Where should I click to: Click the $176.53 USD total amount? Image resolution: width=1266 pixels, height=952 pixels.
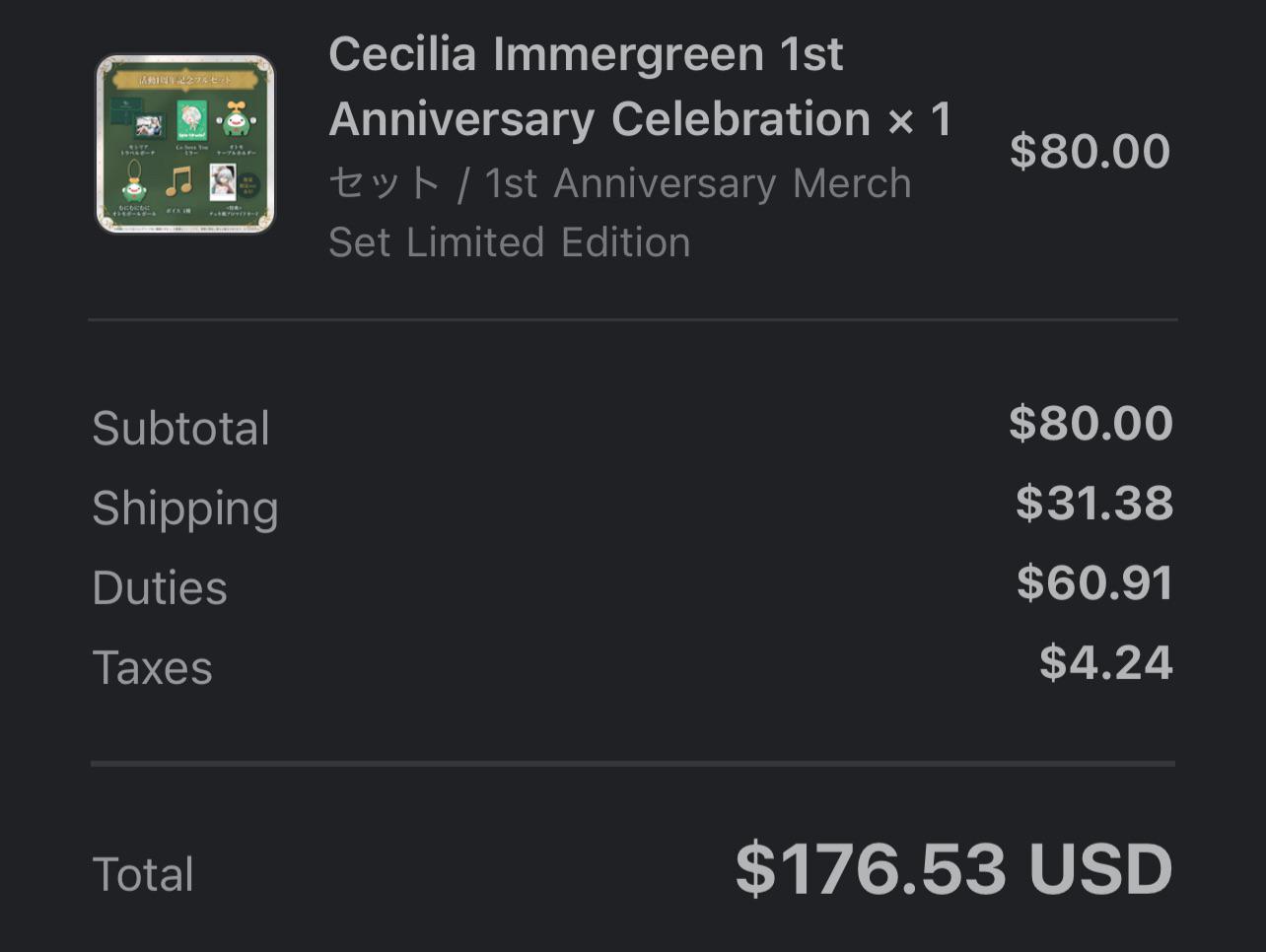pyautogui.click(x=953, y=870)
